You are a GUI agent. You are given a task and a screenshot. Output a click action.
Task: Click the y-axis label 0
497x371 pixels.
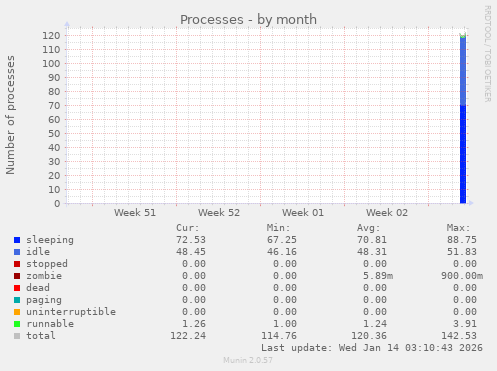click(57, 204)
